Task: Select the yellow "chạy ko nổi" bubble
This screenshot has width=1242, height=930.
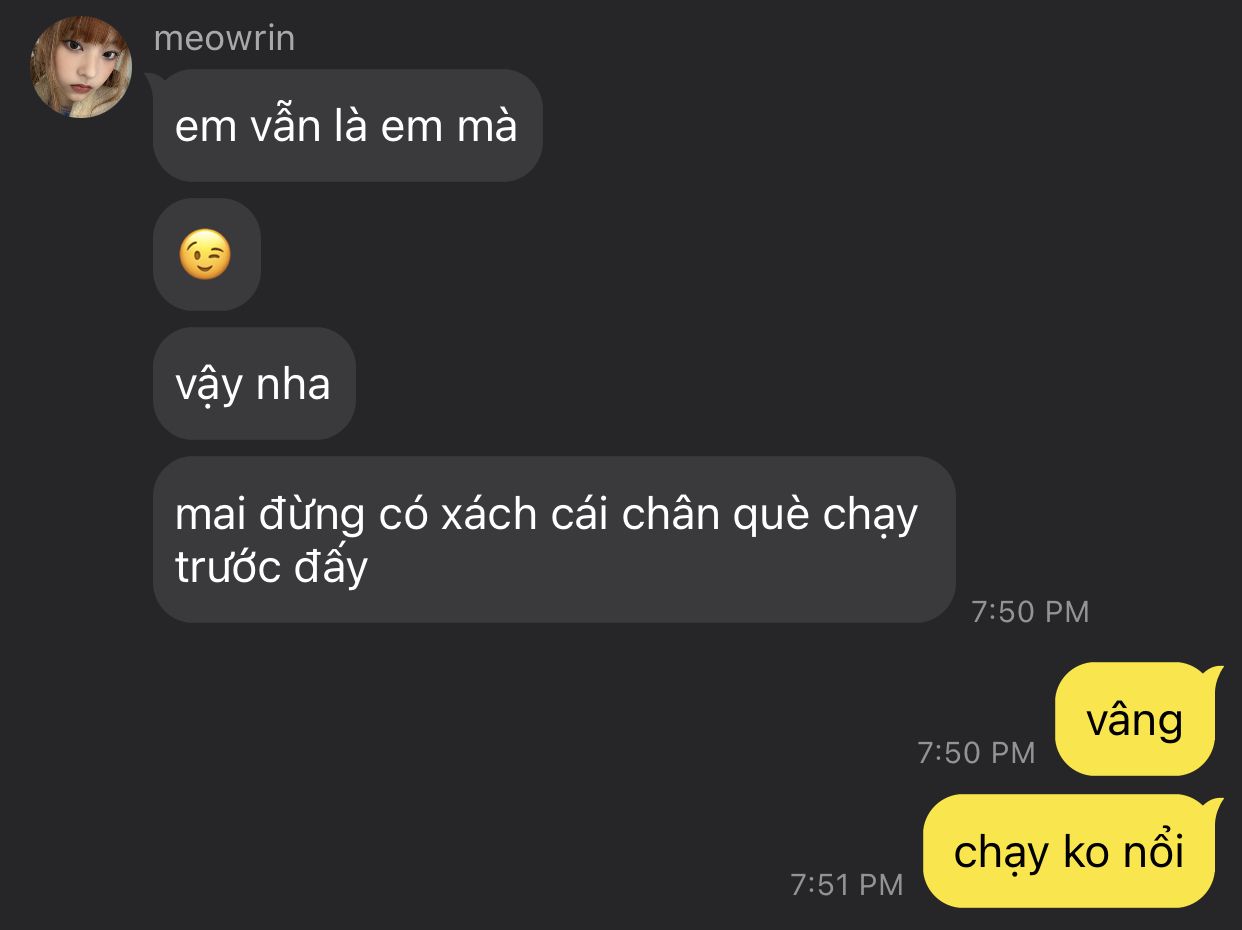Action: (1069, 851)
